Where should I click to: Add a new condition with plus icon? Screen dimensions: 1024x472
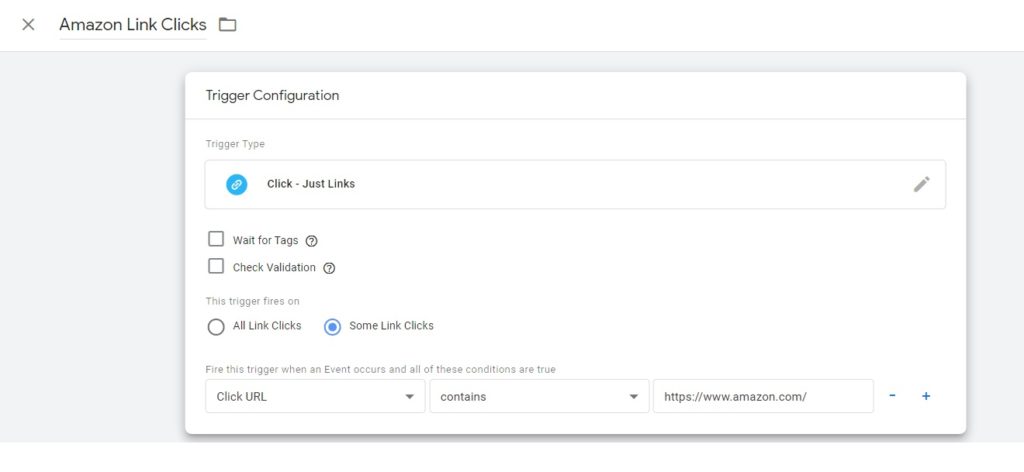(926, 396)
